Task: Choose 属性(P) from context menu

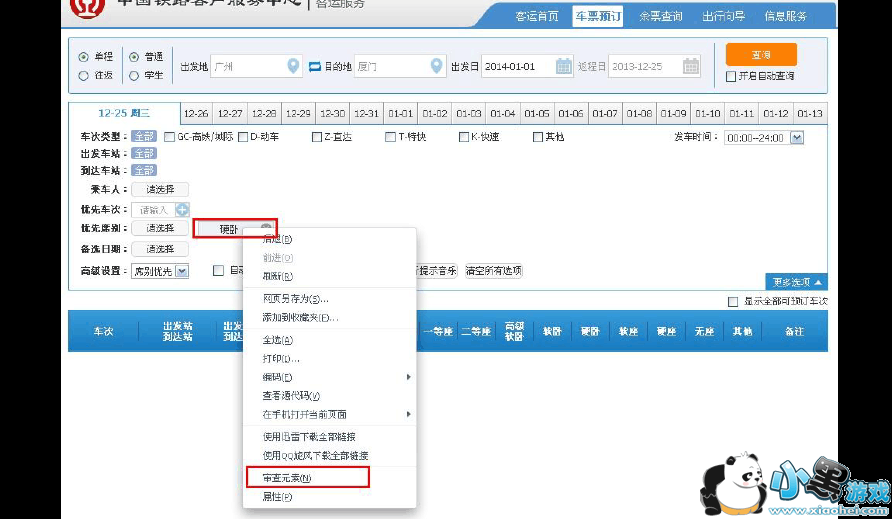Action: point(329,497)
